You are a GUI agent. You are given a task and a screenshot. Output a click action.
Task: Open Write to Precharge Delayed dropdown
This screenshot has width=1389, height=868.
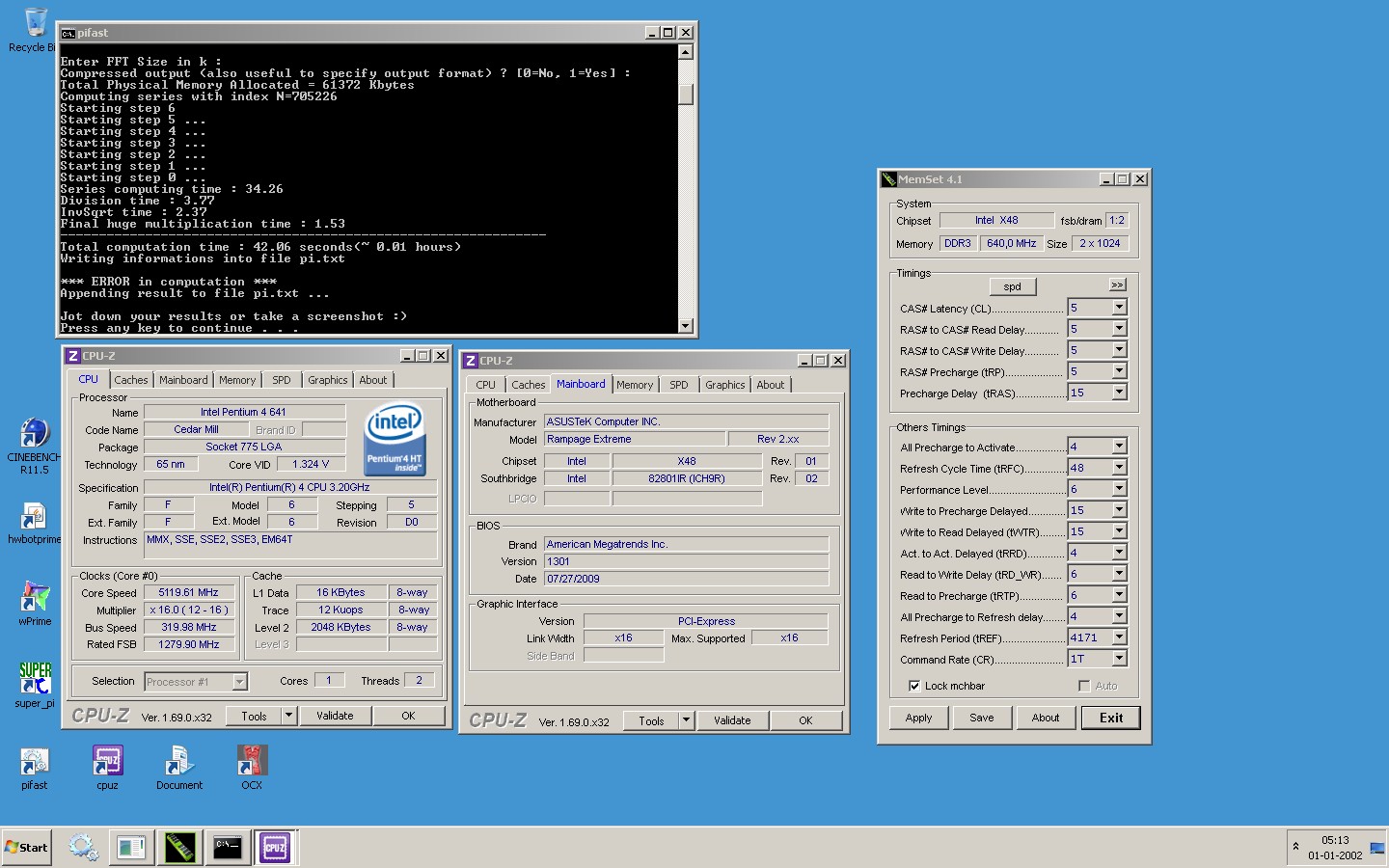coord(1119,510)
